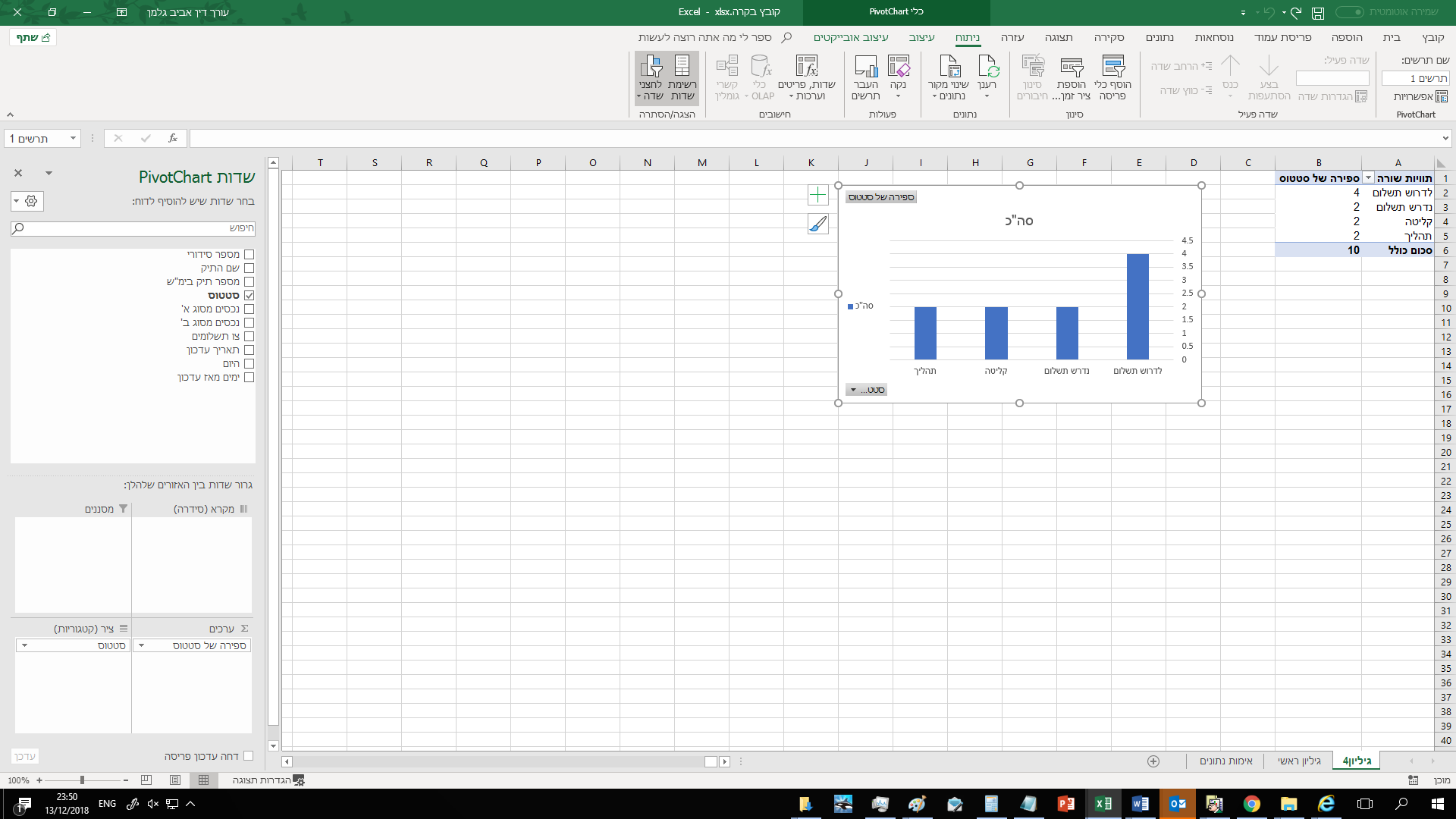The width and height of the screenshot is (1456, 819).
Task: Open File Explorer from the taskbar
Action: point(1288,804)
